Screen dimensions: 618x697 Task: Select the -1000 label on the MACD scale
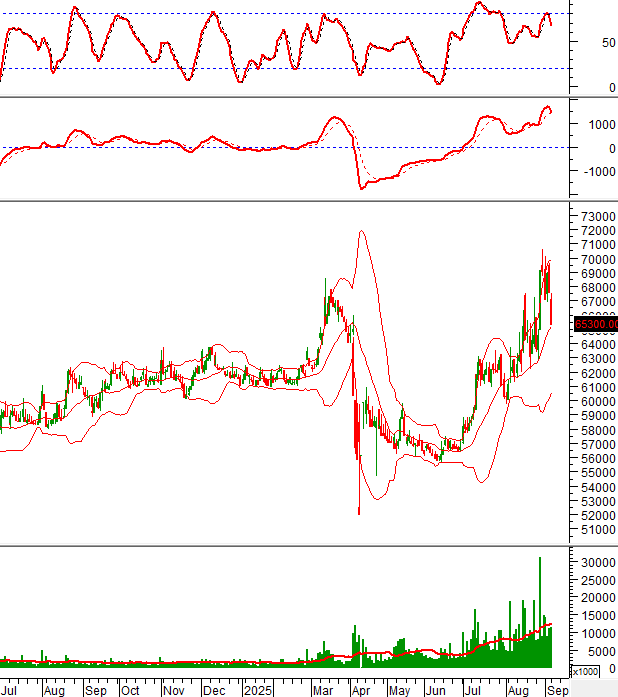[x=597, y=171]
